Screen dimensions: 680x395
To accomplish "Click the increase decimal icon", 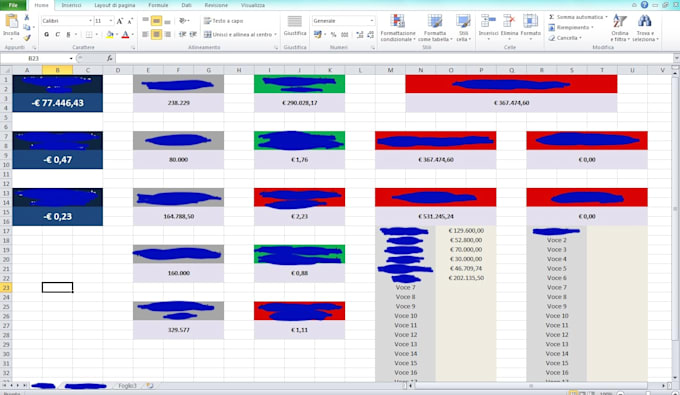I will 360,34.
